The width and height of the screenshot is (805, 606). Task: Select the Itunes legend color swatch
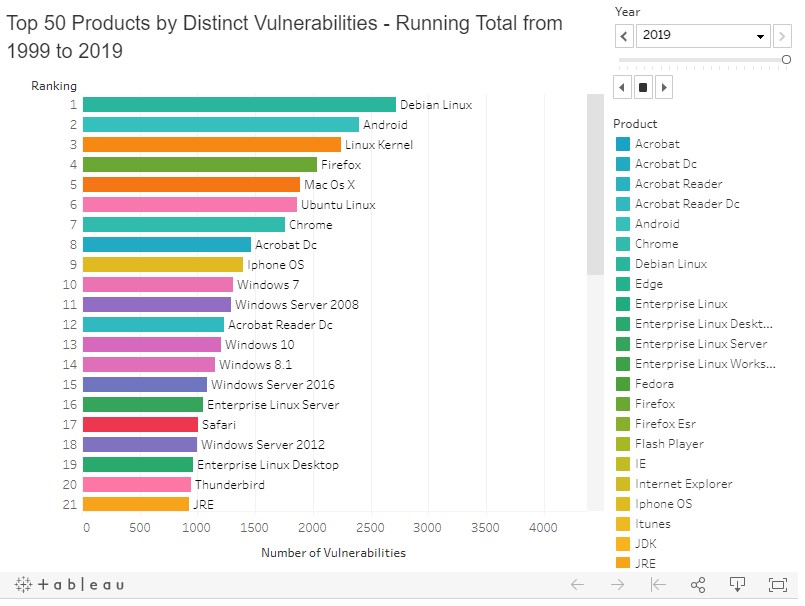(623, 524)
